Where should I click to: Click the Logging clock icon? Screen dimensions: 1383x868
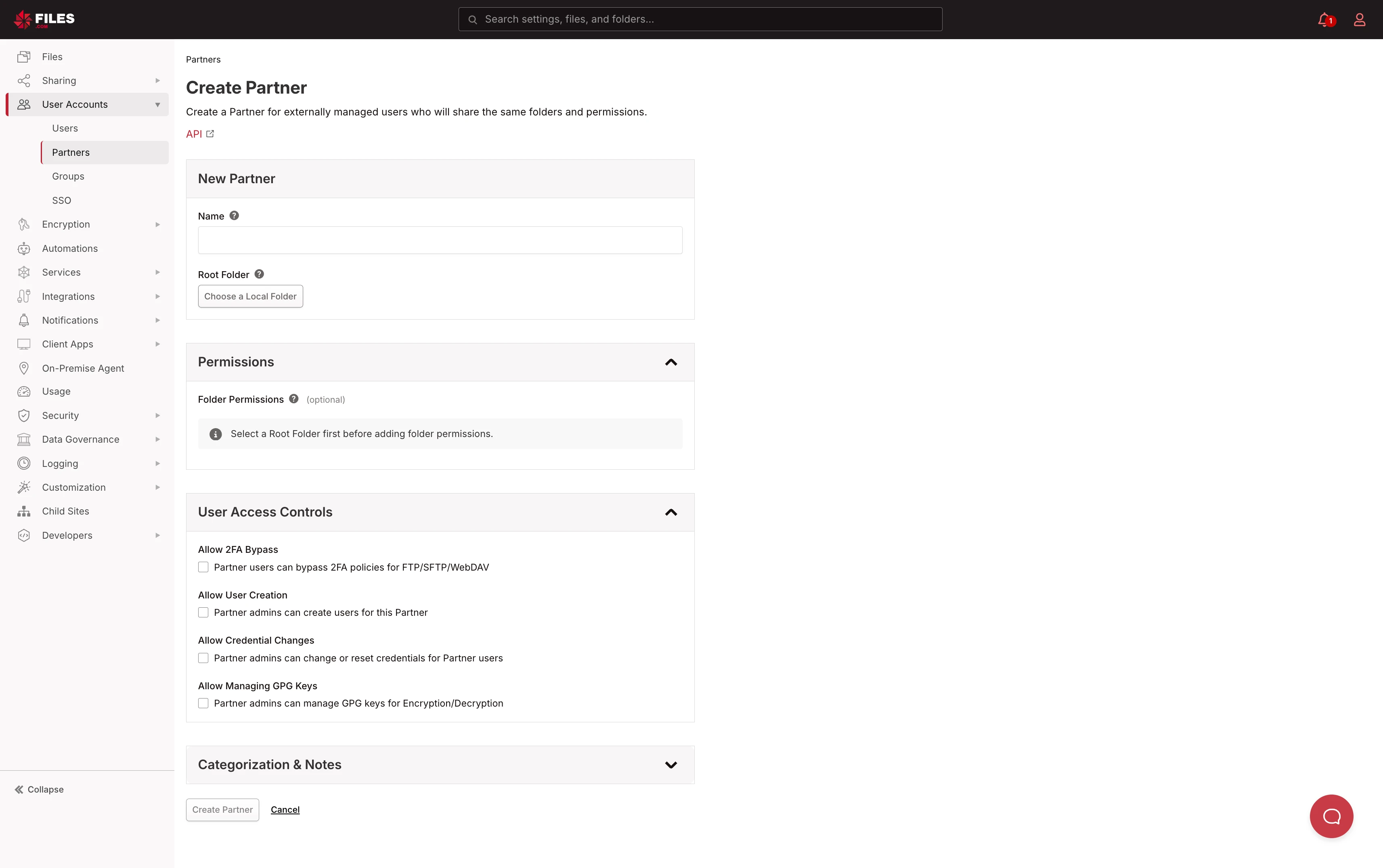(23, 463)
